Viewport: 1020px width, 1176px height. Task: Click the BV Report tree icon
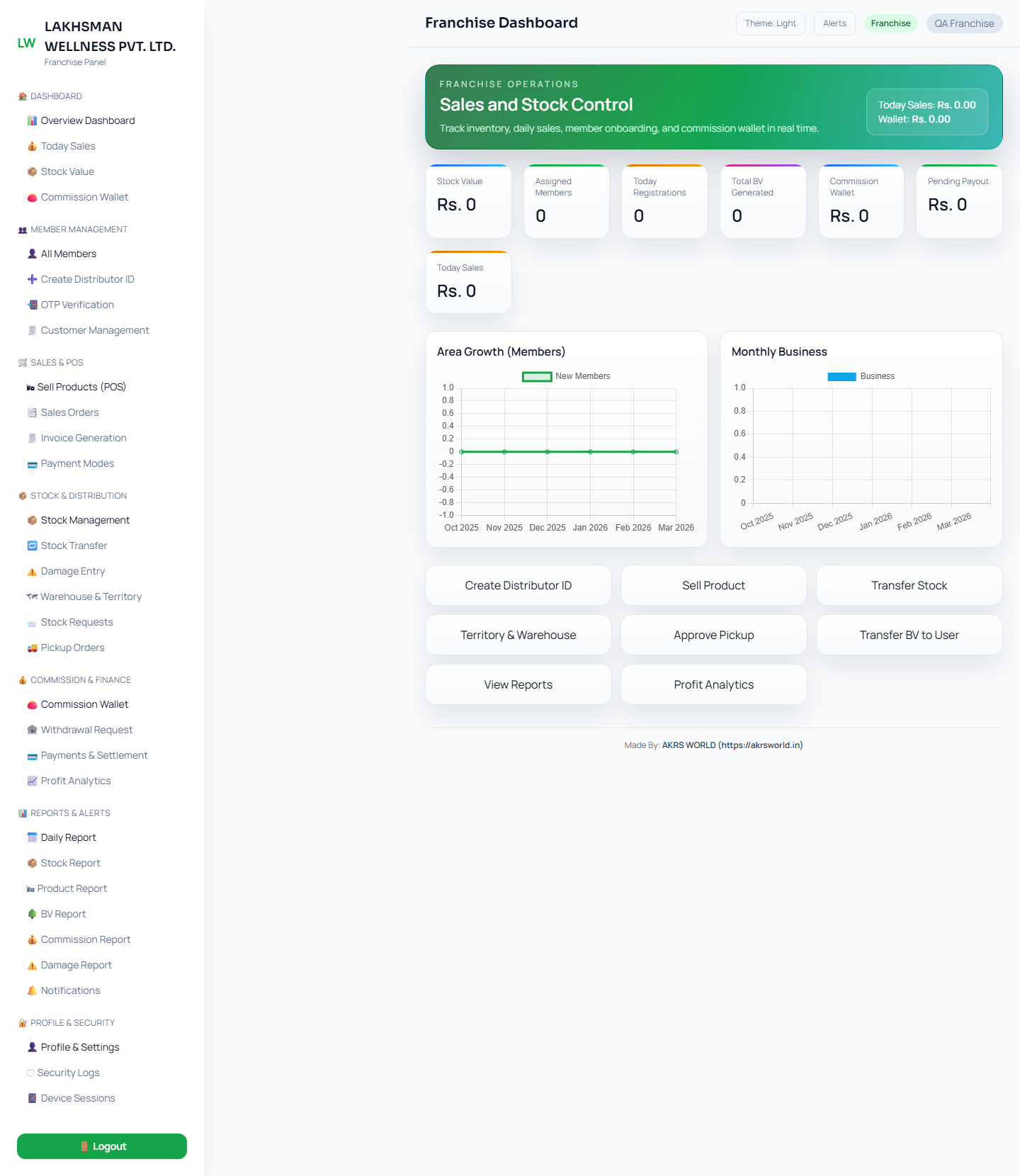pyautogui.click(x=32, y=915)
